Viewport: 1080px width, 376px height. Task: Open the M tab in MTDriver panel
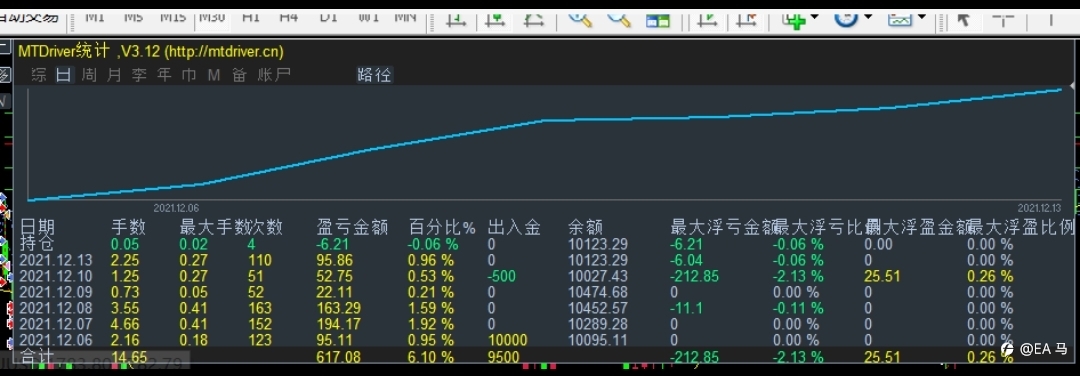(214, 75)
